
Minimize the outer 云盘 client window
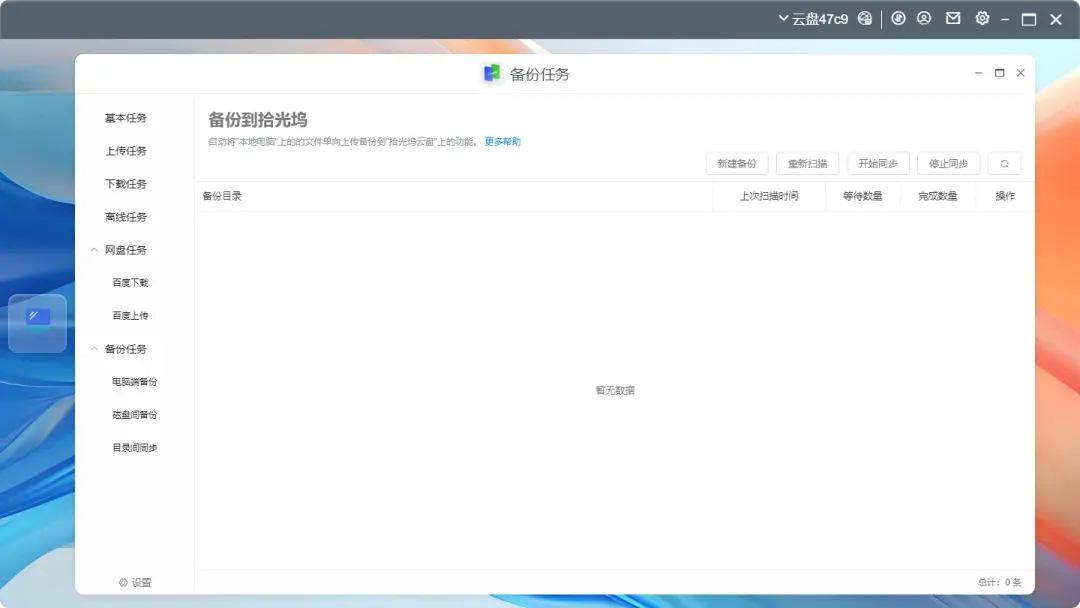pos(1005,19)
